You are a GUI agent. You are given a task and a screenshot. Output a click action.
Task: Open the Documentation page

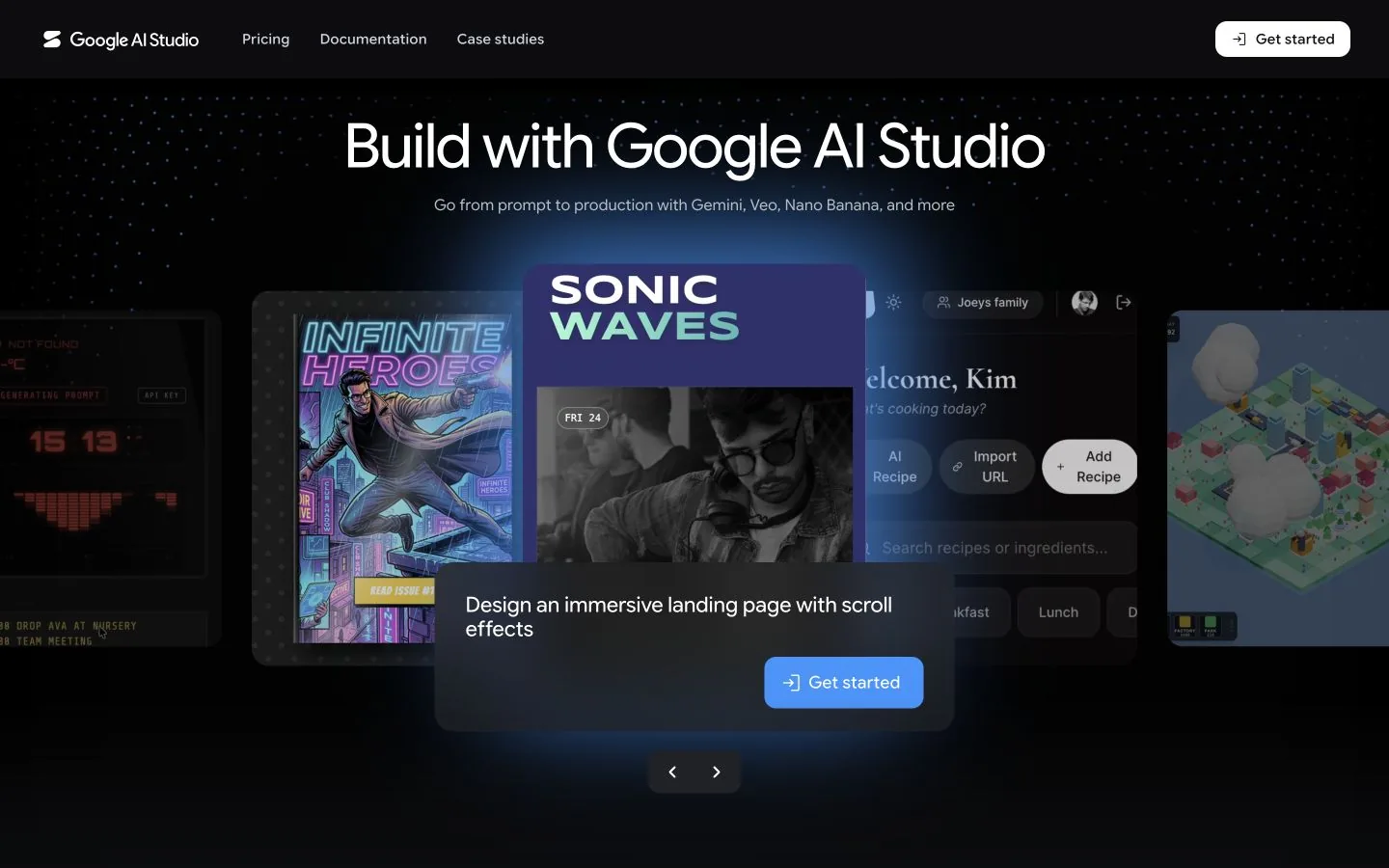(373, 40)
